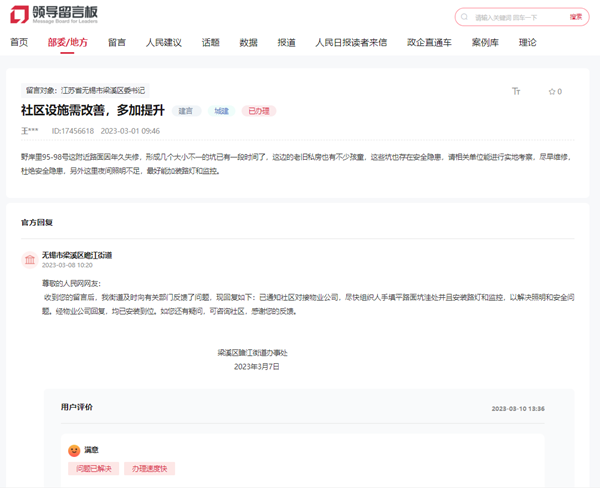Click the reply date 2023年3月7日
This screenshot has height=488, width=600.
257,367
